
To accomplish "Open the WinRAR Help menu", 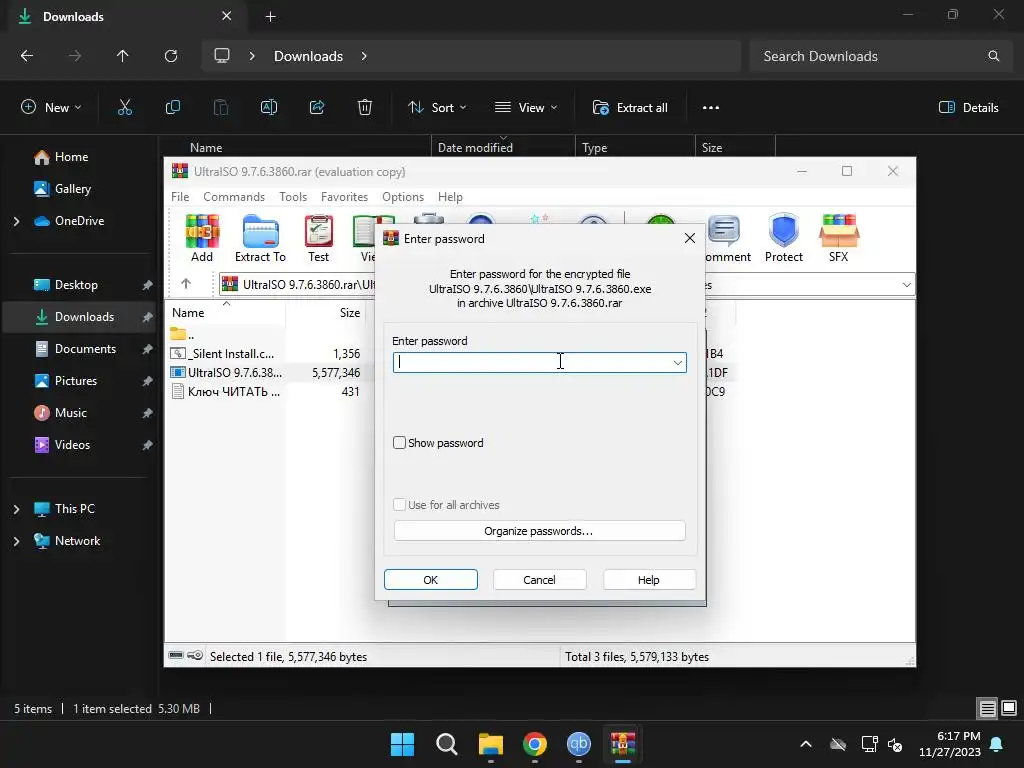I will tap(450, 197).
